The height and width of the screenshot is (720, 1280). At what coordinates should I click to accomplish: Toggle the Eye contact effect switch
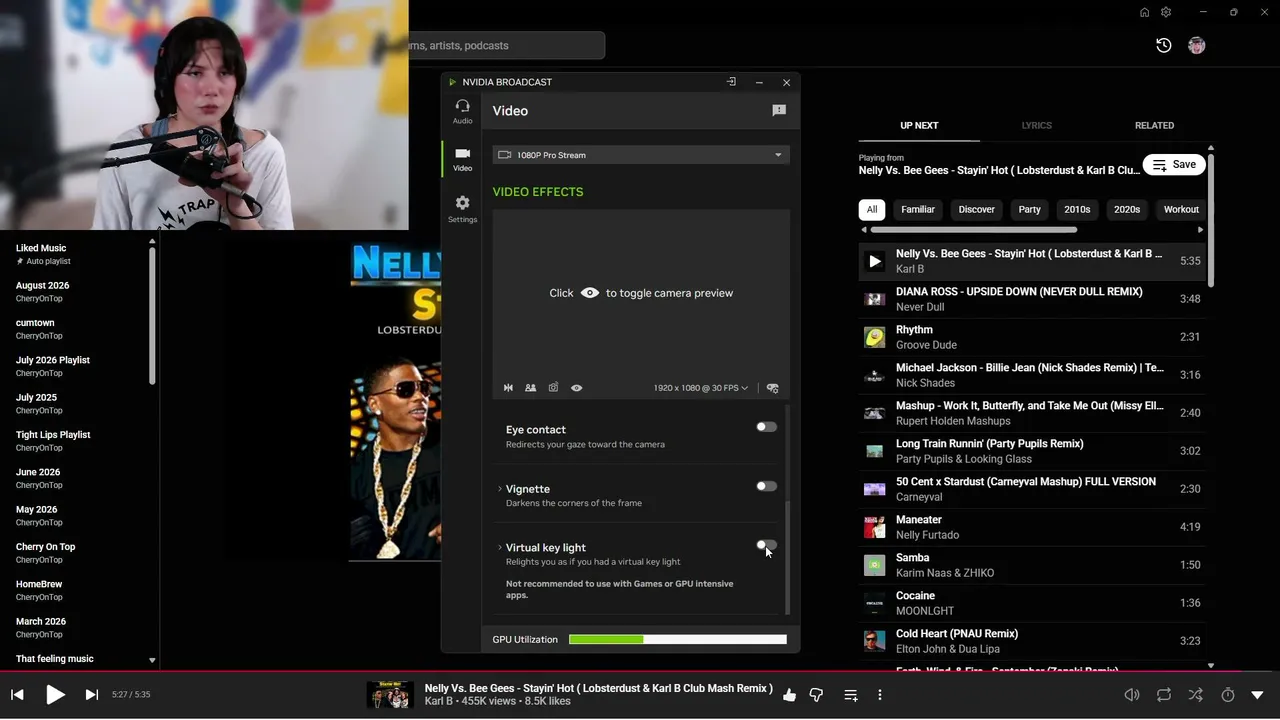tap(766, 427)
